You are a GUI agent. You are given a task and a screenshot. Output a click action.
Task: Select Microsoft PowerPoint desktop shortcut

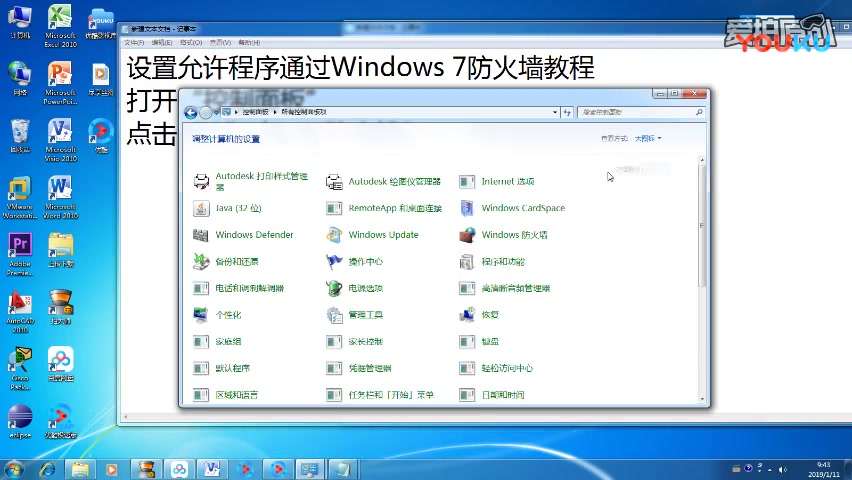point(60,83)
